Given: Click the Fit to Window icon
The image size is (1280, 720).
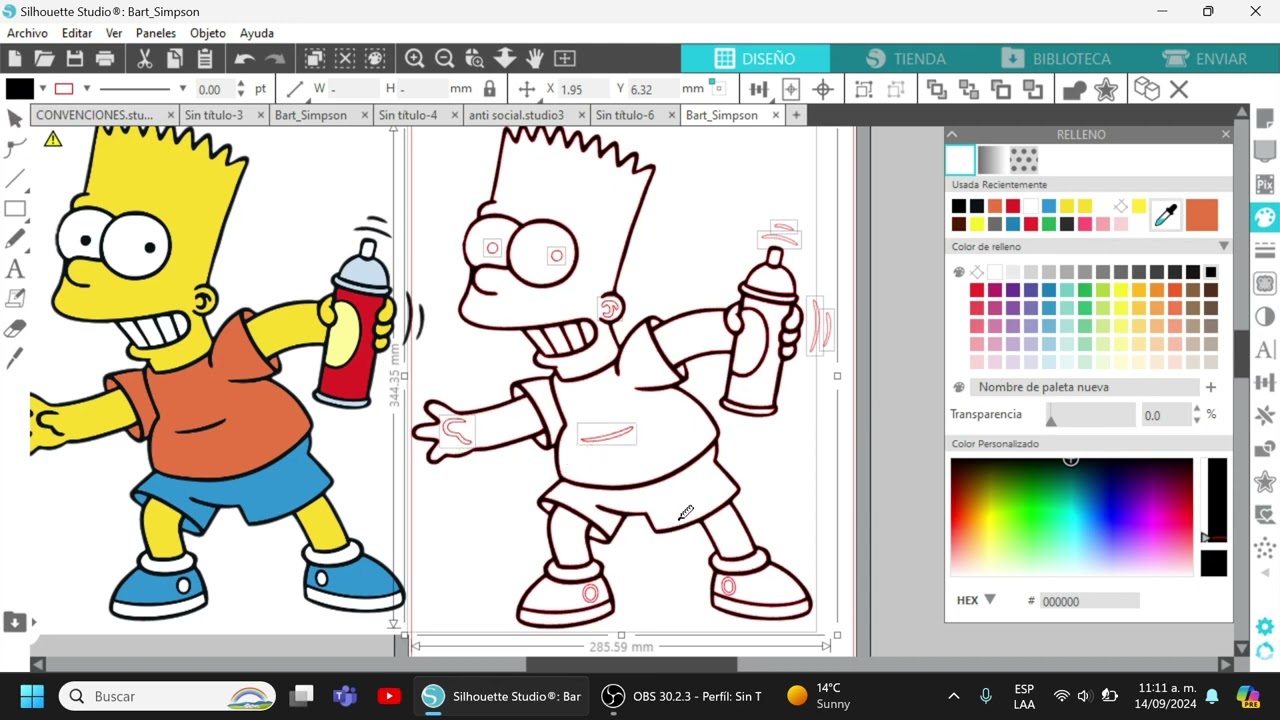Looking at the screenshot, I should point(565,58).
